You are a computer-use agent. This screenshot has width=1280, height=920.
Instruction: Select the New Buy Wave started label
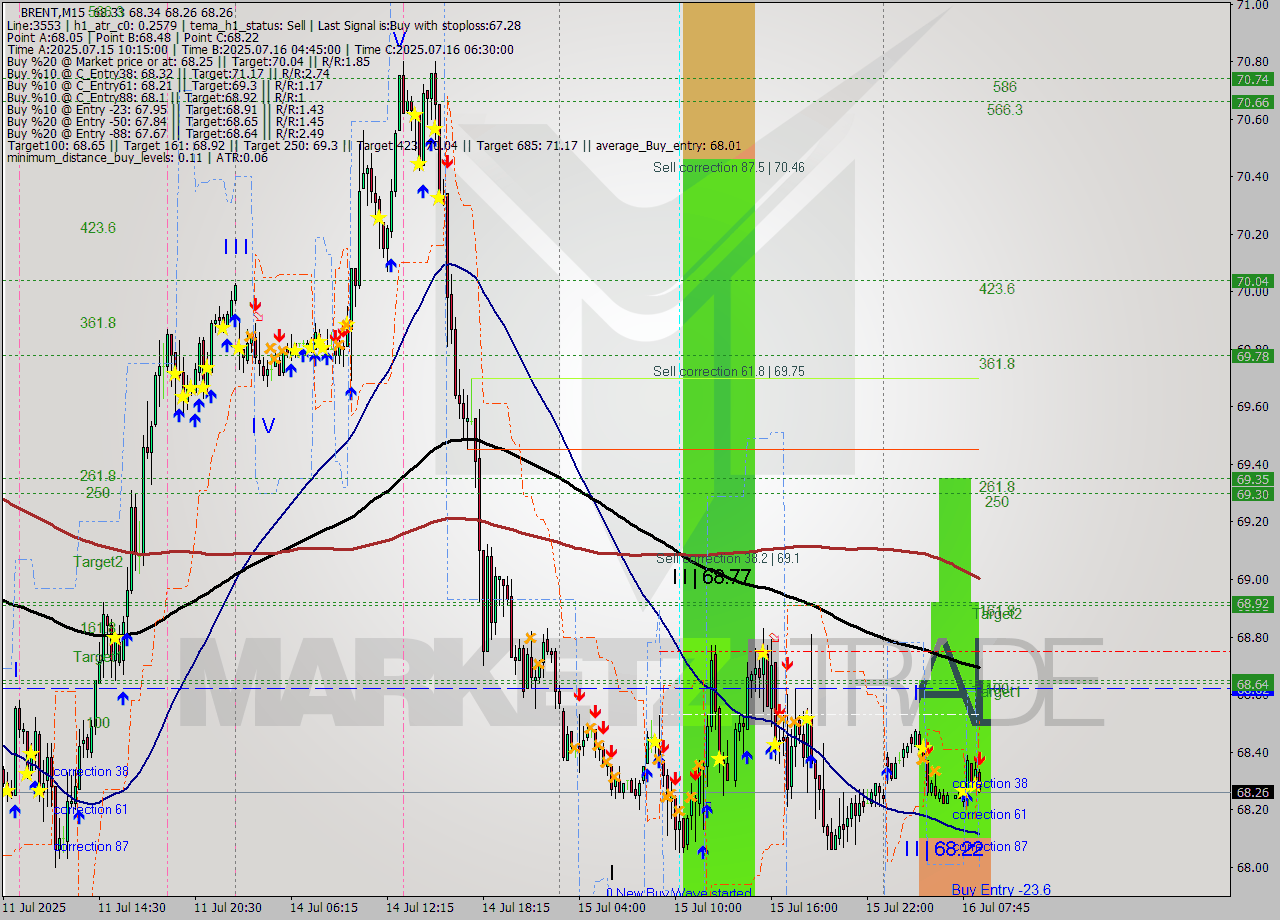point(678,893)
